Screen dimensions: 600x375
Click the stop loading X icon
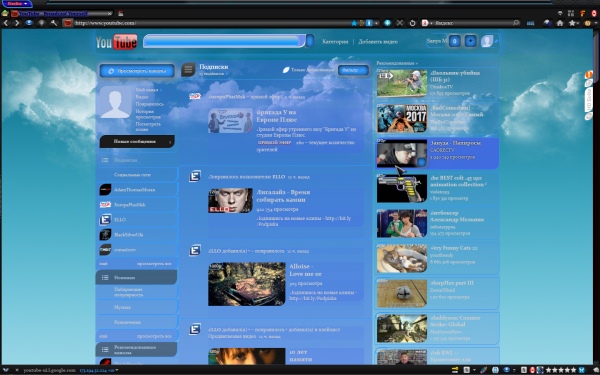400,23
